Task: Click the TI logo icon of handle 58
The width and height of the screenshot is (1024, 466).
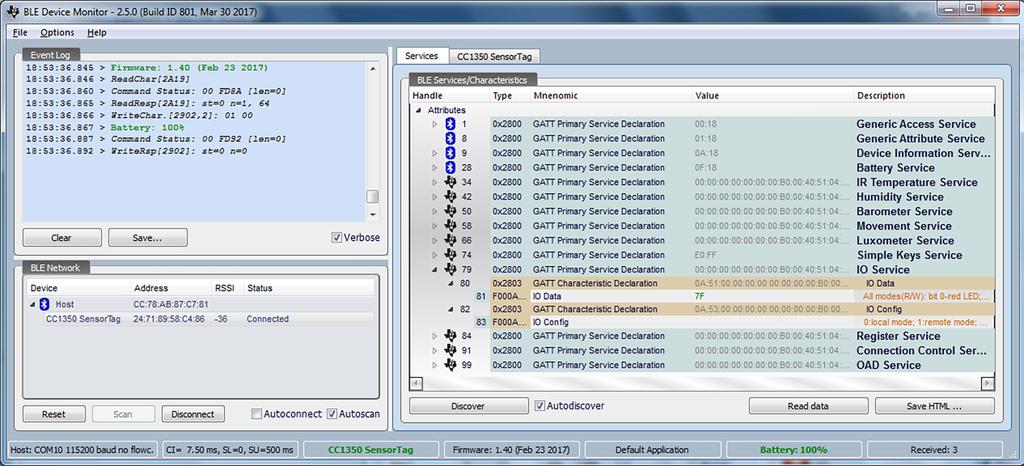Action: pos(450,226)
